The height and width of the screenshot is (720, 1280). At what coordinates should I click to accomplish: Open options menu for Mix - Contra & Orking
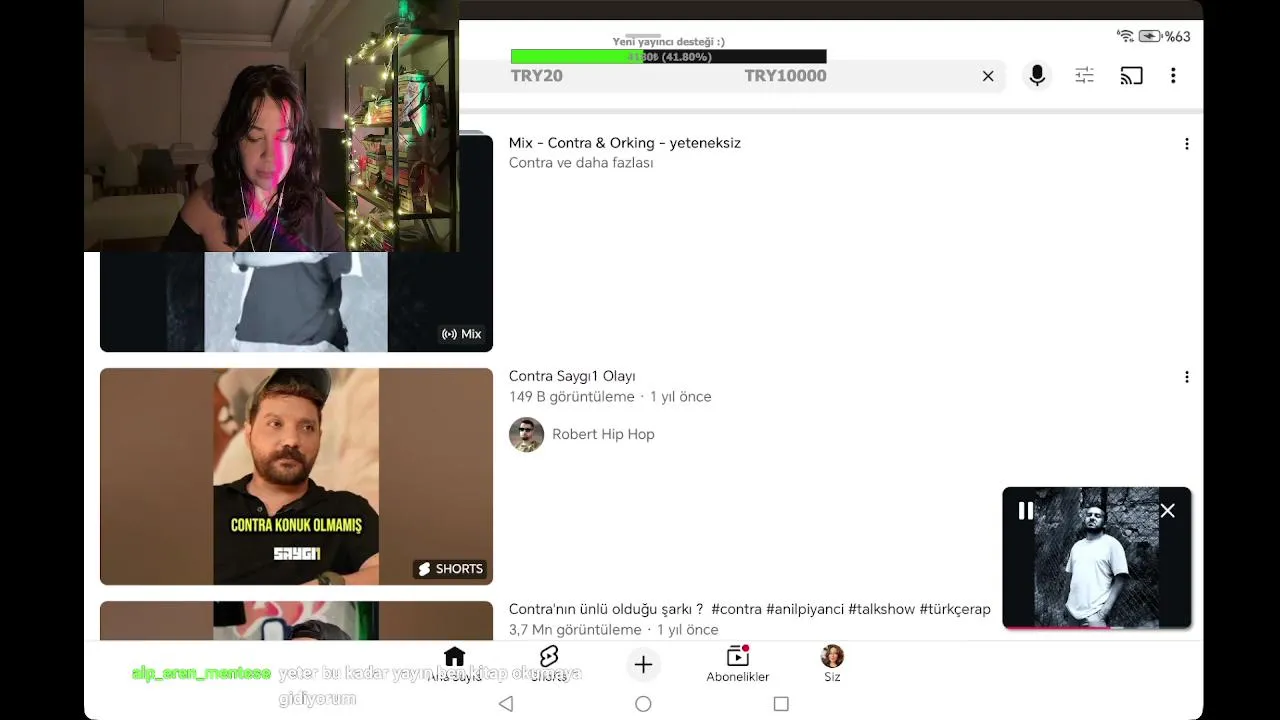coord(1187,144)
